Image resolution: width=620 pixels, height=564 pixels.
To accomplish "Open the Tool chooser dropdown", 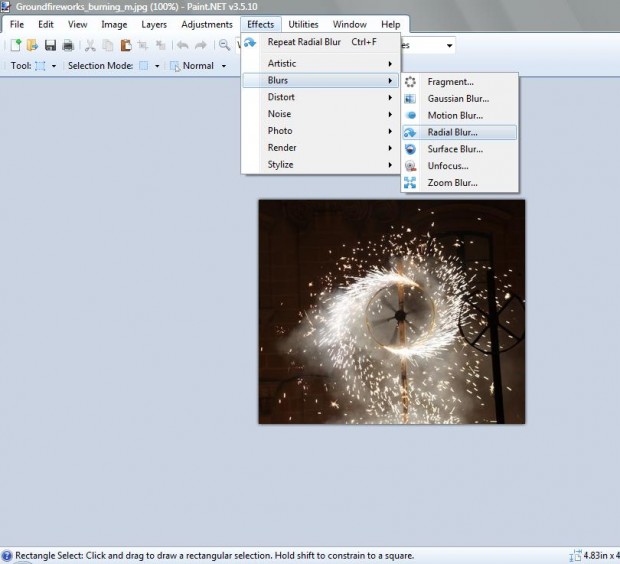I will point(46,66).
